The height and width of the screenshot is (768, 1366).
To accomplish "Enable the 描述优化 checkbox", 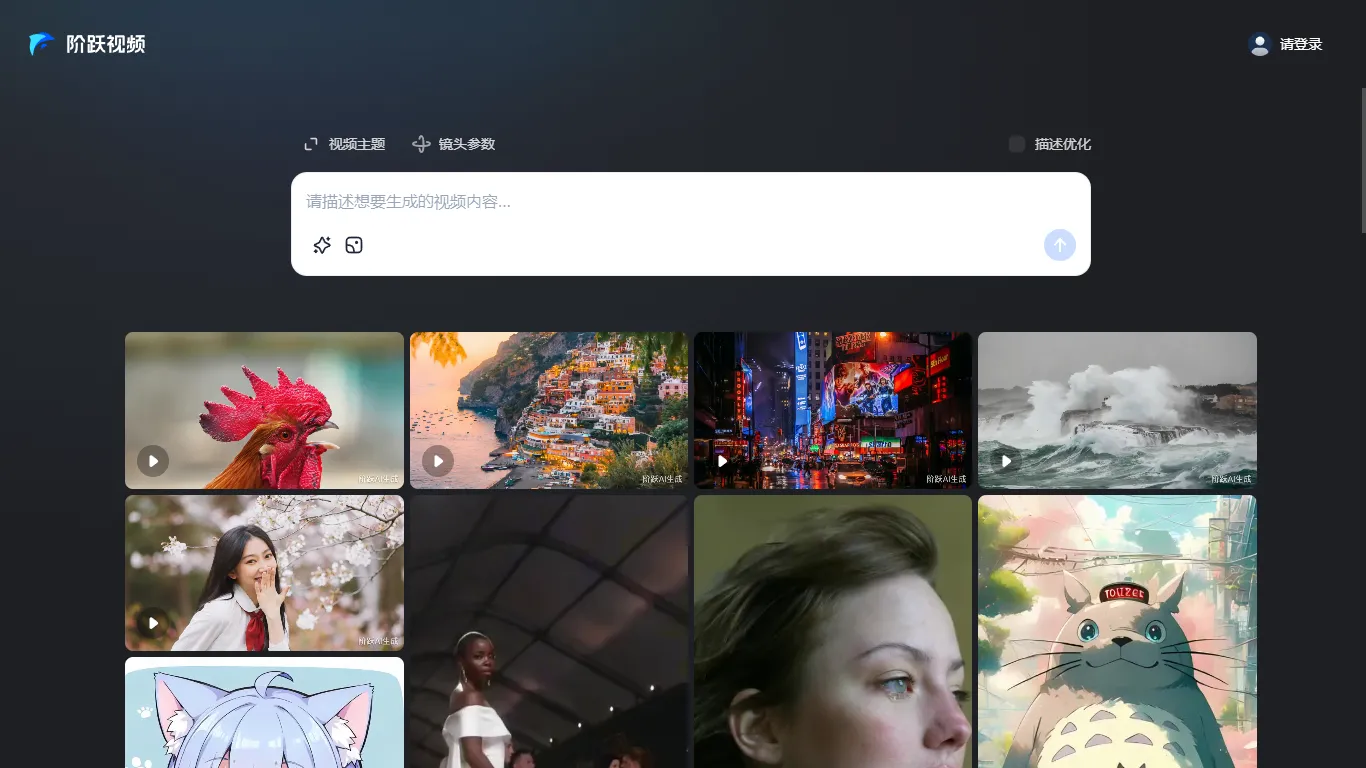I will coord(1017,144).
